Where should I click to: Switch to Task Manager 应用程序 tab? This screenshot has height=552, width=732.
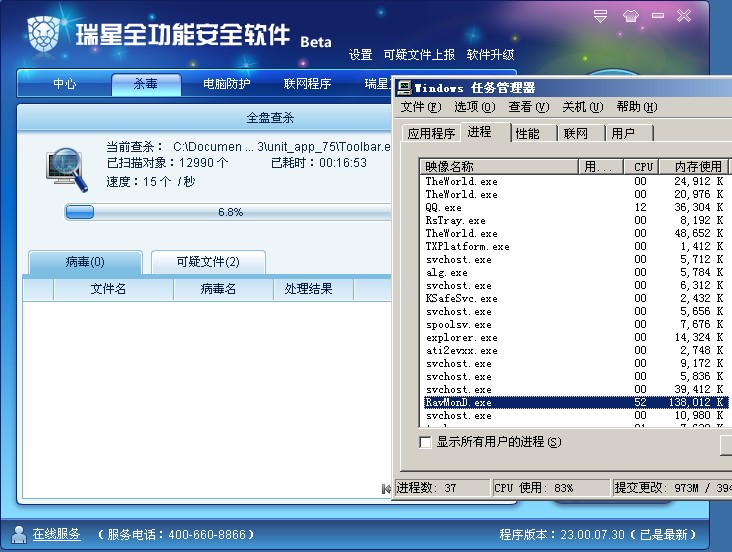[x=431, y=134]
